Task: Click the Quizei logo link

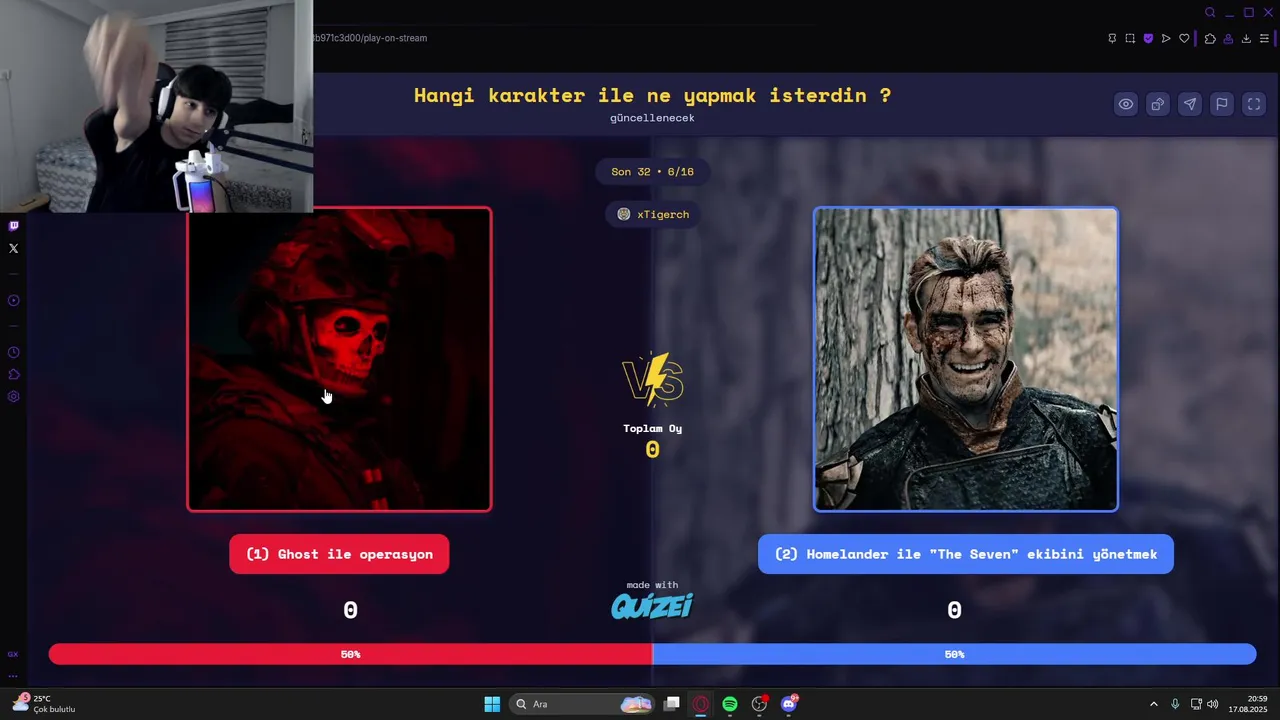Action: pos(652,605)
